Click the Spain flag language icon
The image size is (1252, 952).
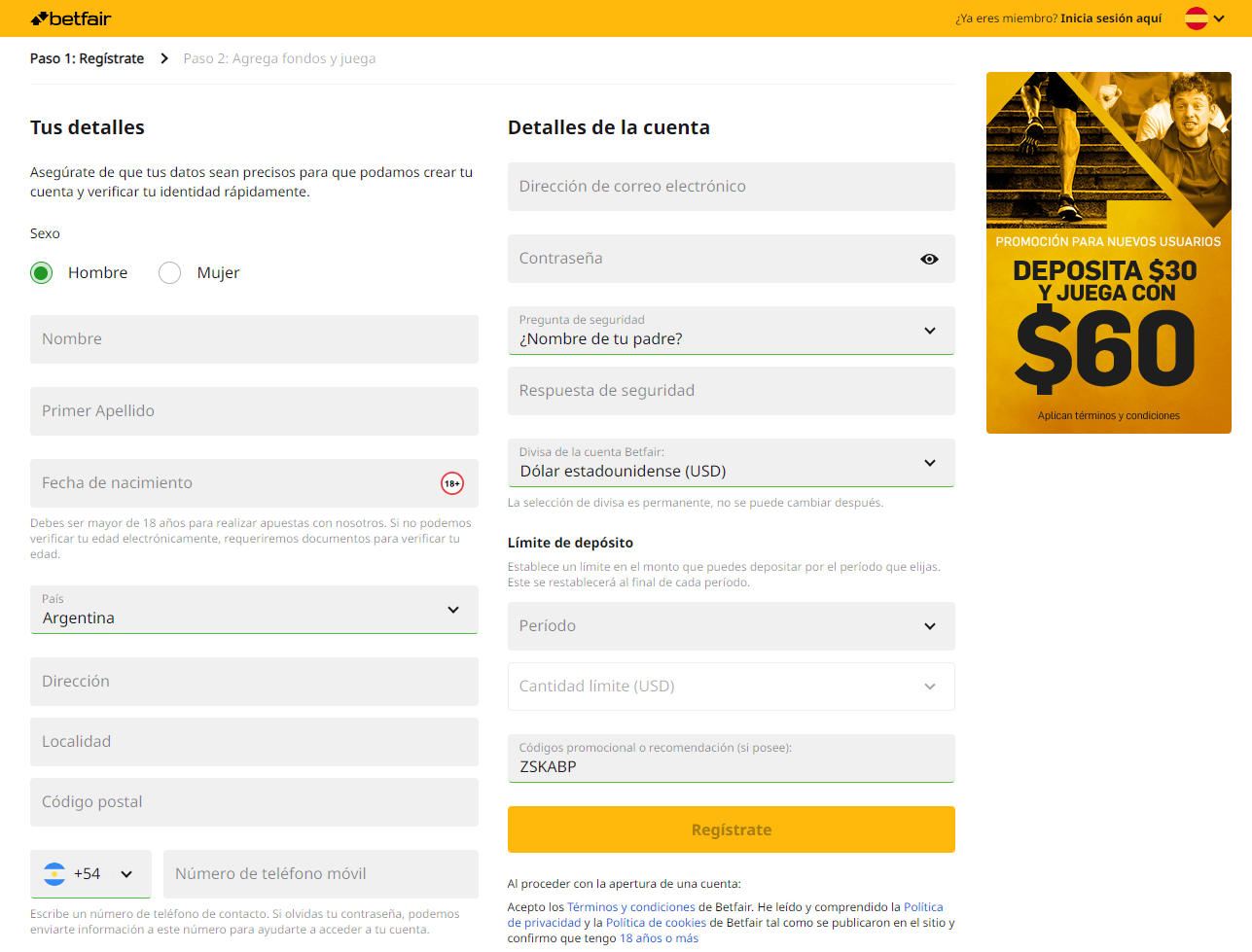pyautogui.click(x=1197, y=18)
